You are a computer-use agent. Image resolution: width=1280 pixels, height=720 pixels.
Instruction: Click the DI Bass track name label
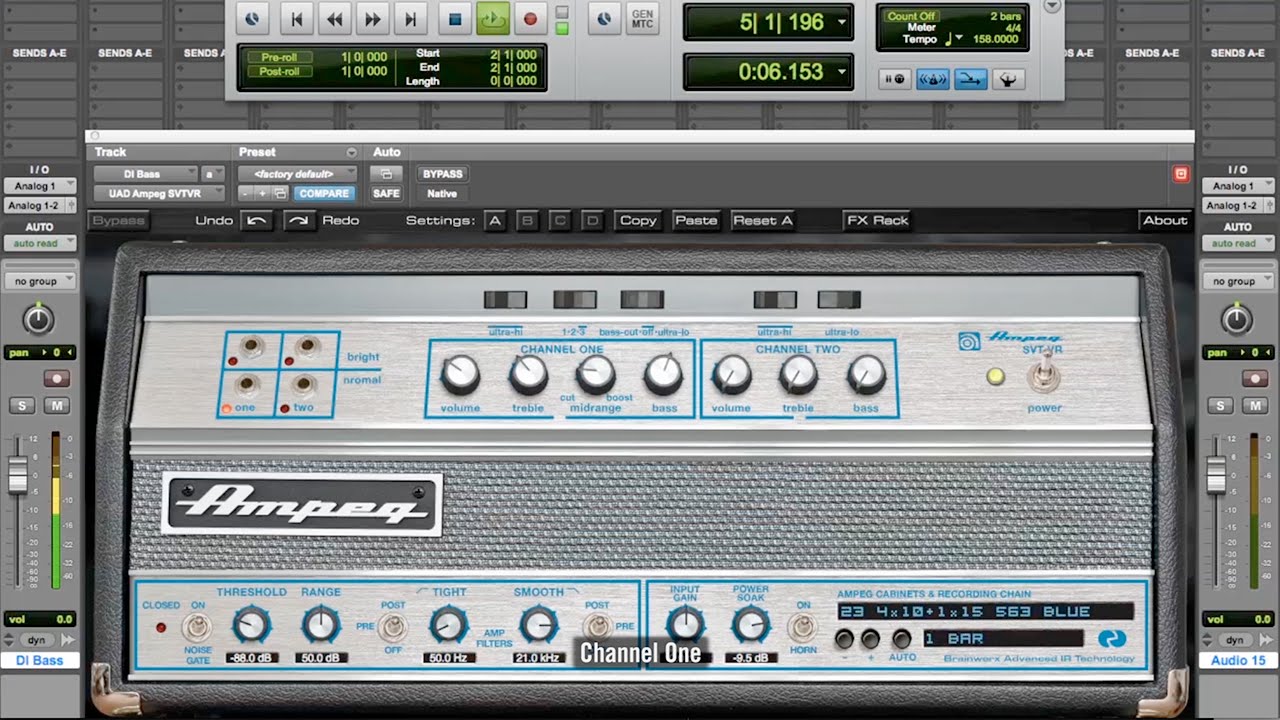pos(40,661)
